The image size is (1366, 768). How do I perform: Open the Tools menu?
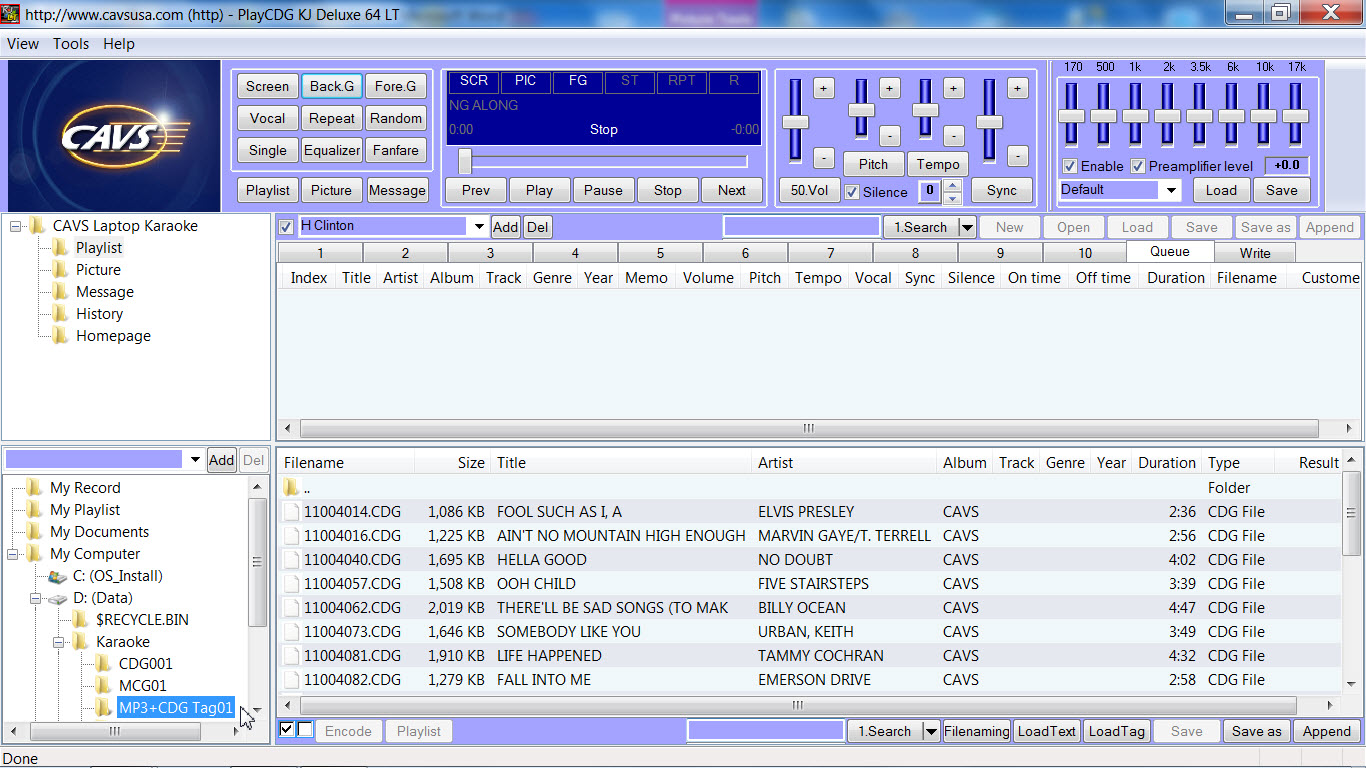[x=71, y=44]
